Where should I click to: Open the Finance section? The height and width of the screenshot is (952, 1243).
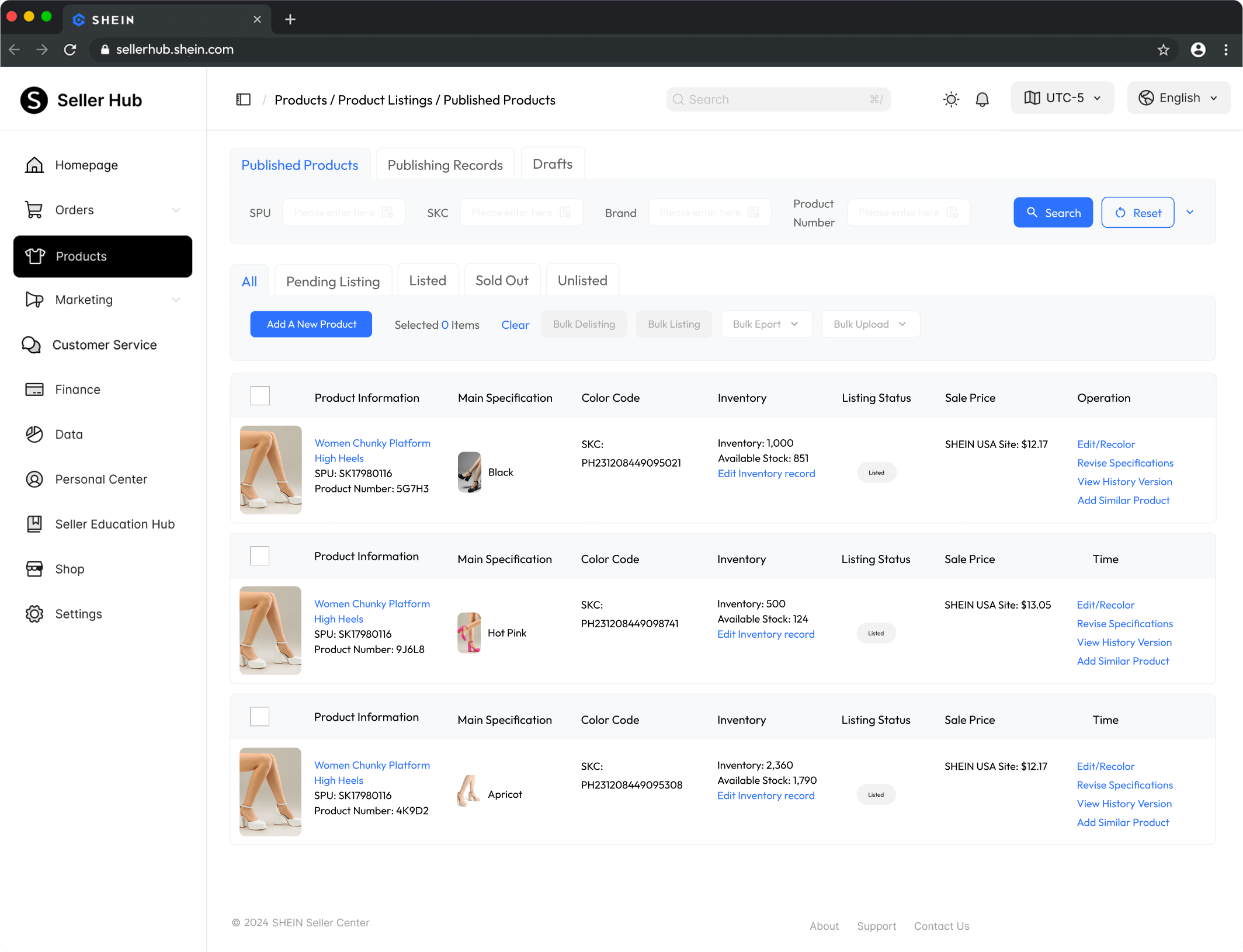point(77,389)
